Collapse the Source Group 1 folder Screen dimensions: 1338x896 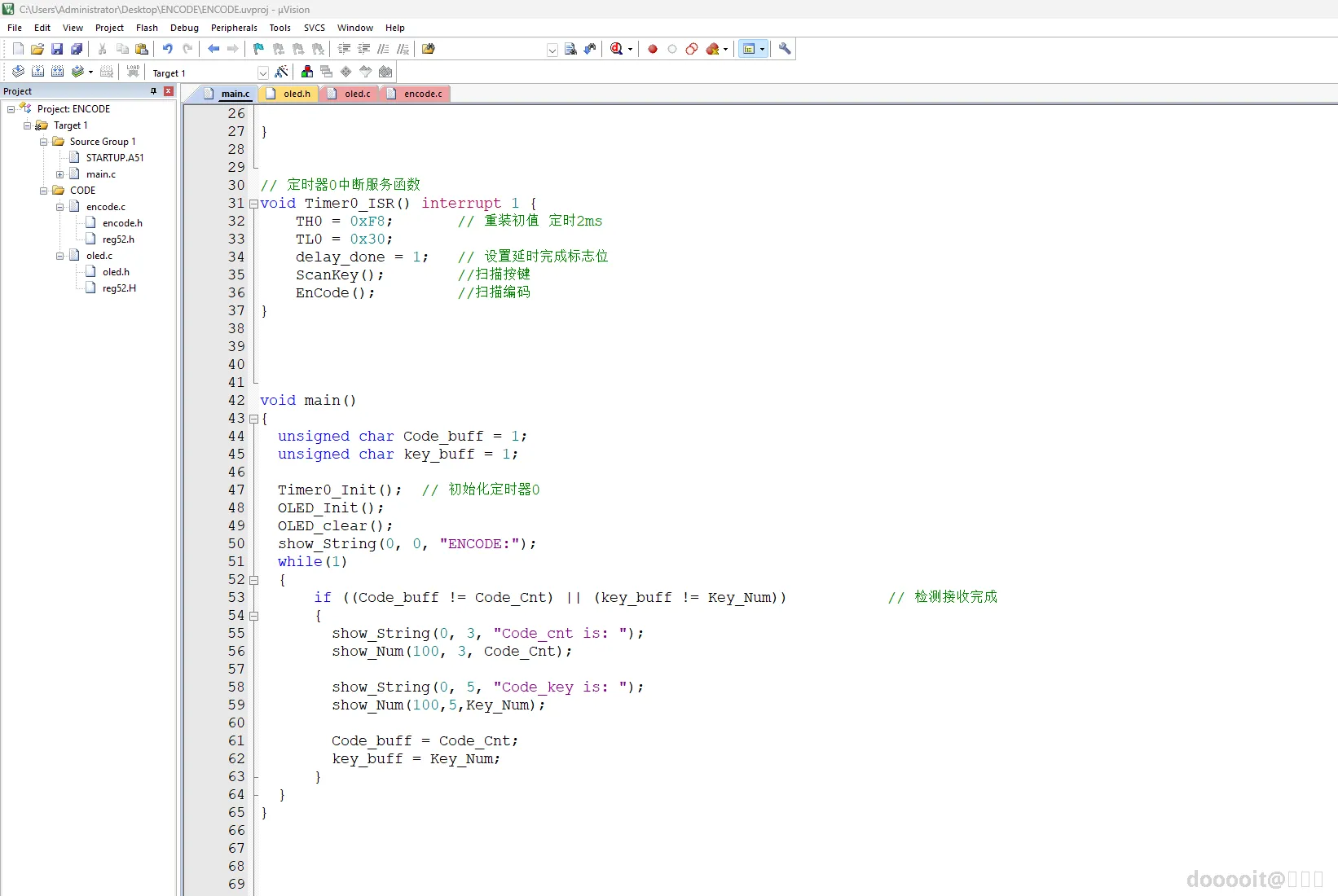(44, 142)
